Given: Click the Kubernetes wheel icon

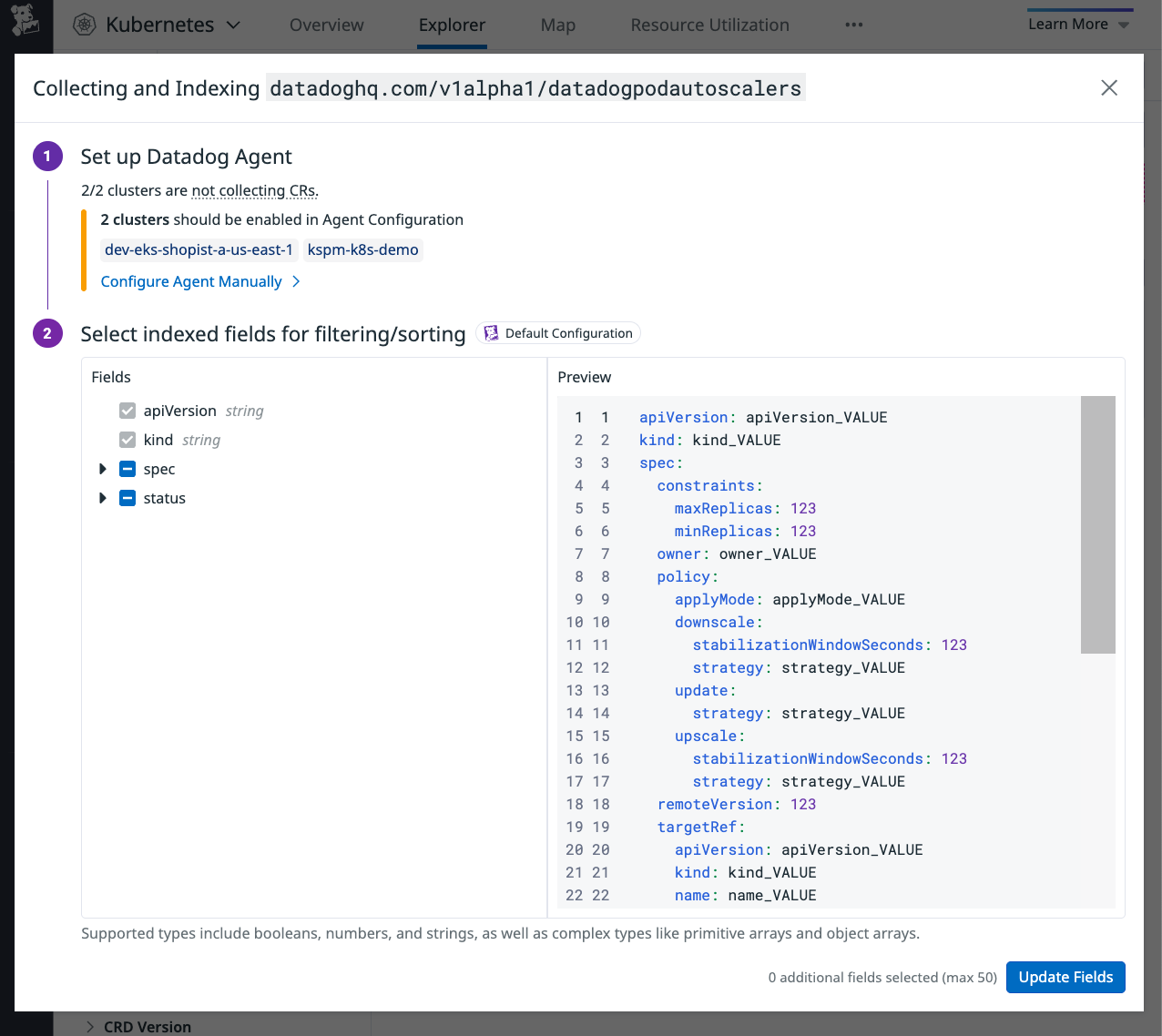Looking at the screenshot, I should (84, 25).
